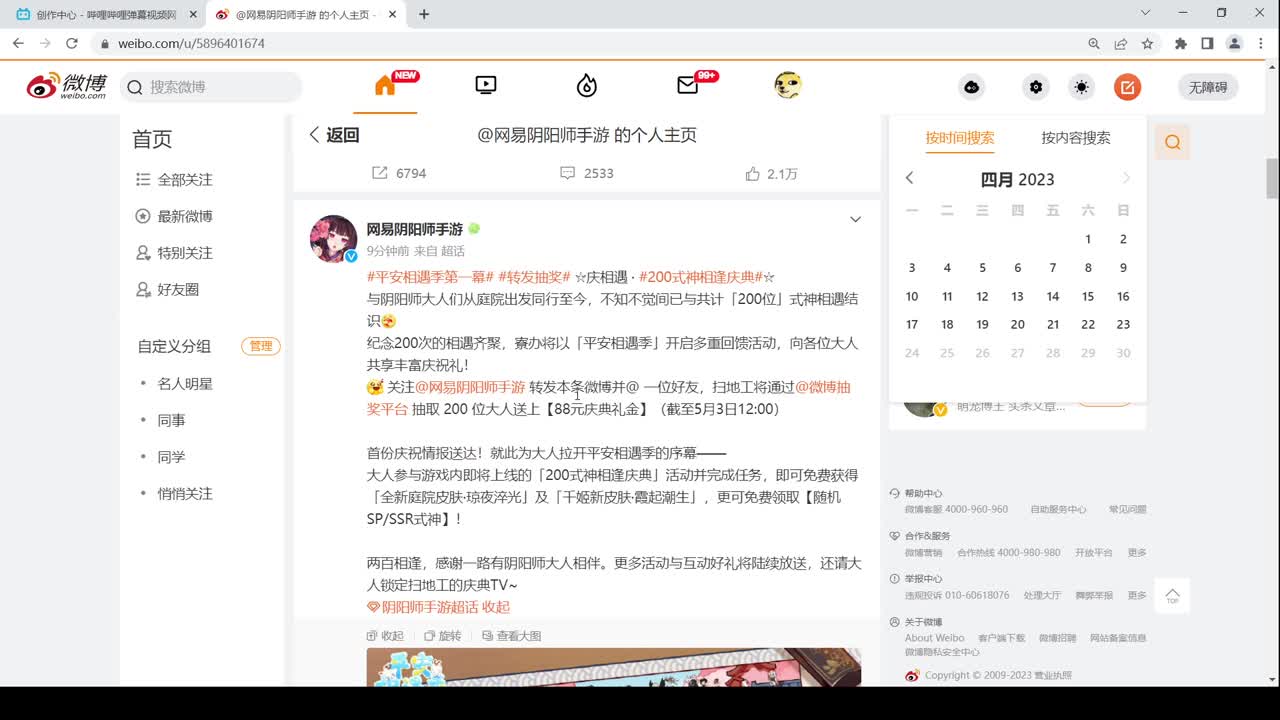1280x720 pixels.
Task: Click the Weibo logo
Action: (66, 86)
